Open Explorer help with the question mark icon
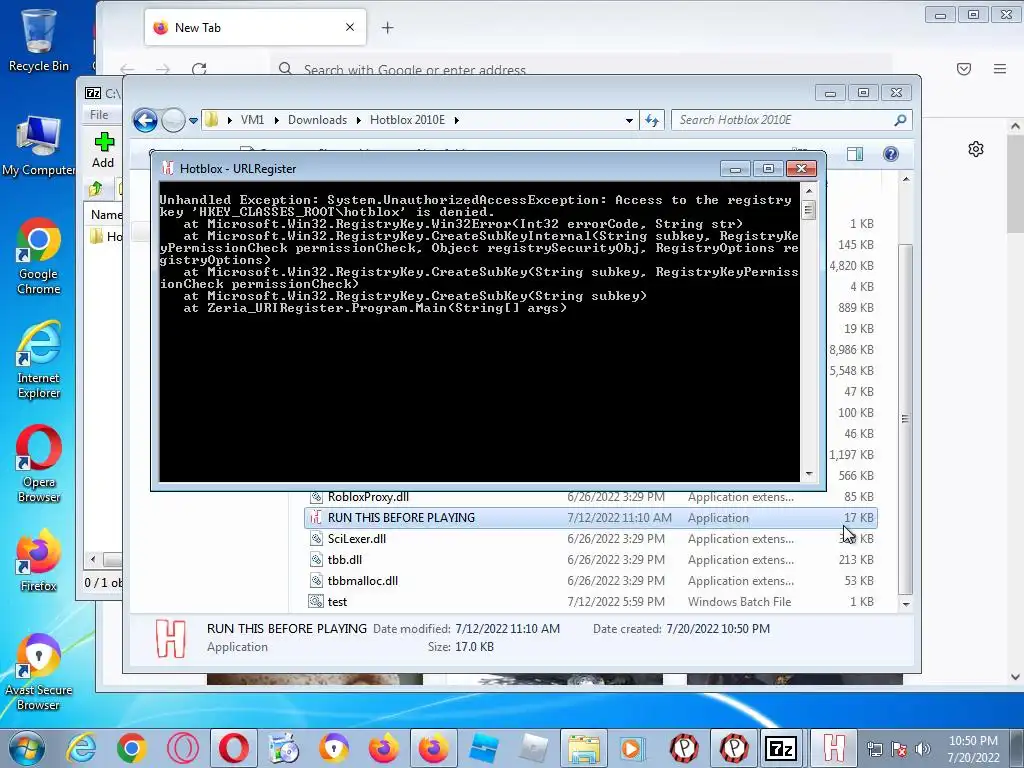1024x768 pixels. tap(891, 154)
